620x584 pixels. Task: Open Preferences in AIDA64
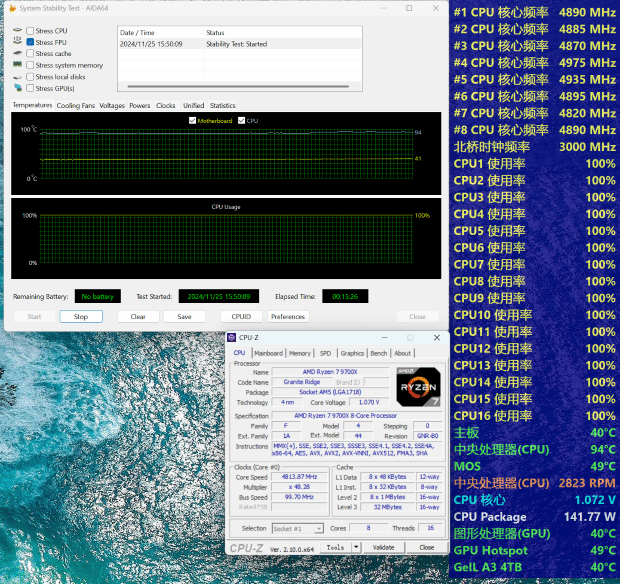tap(288, 316)
